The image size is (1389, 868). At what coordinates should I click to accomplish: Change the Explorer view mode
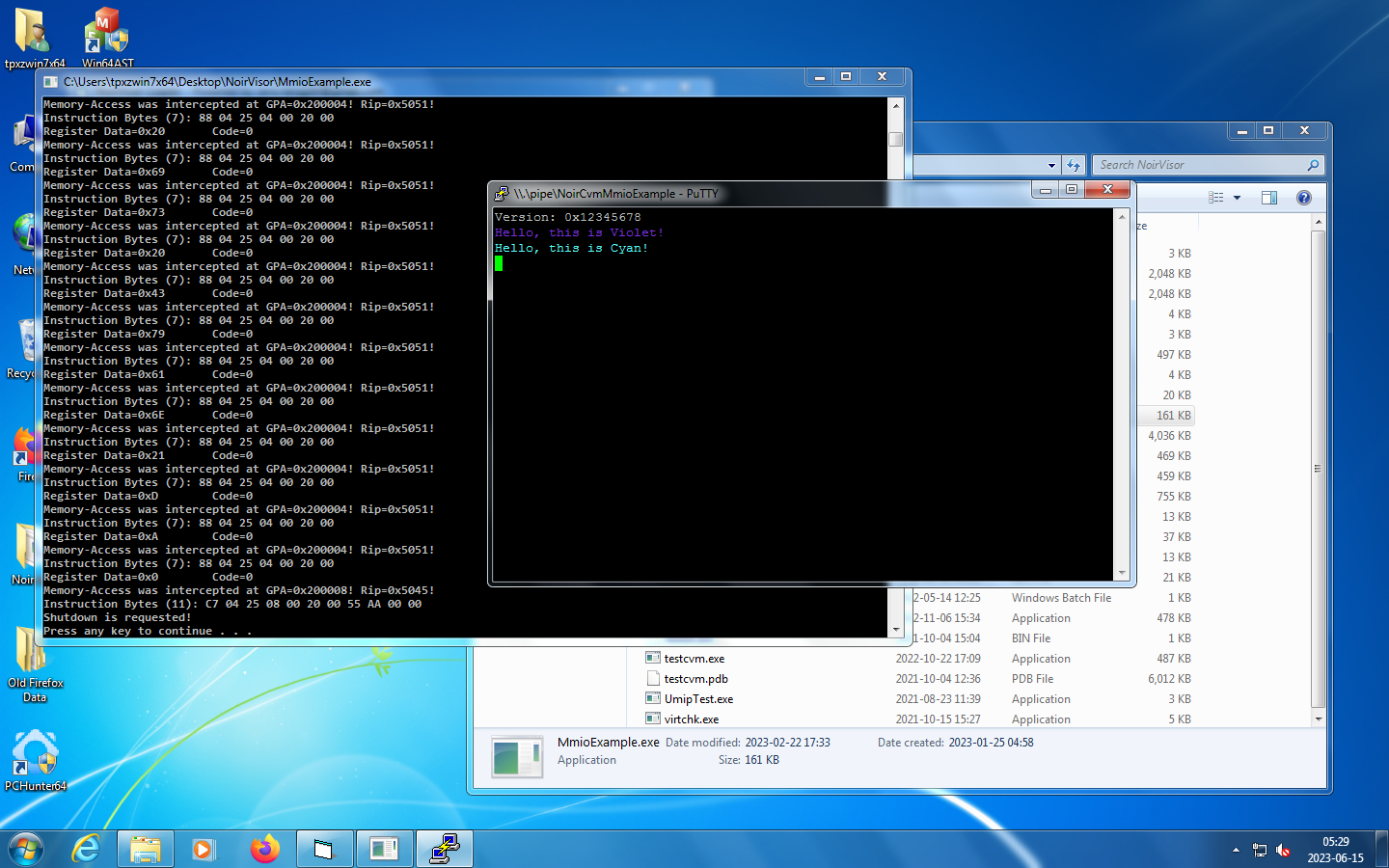pyautogui.click(x=1216, y=198)
